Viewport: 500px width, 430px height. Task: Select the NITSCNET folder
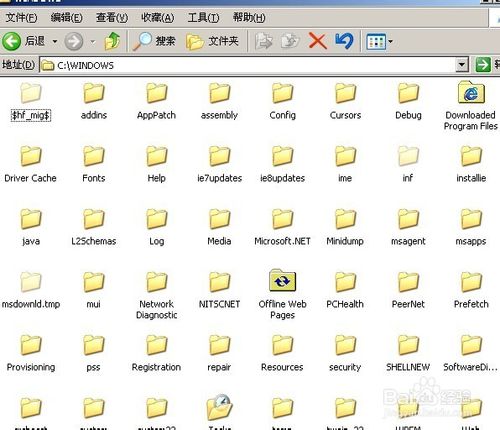[x=219, y=291]
